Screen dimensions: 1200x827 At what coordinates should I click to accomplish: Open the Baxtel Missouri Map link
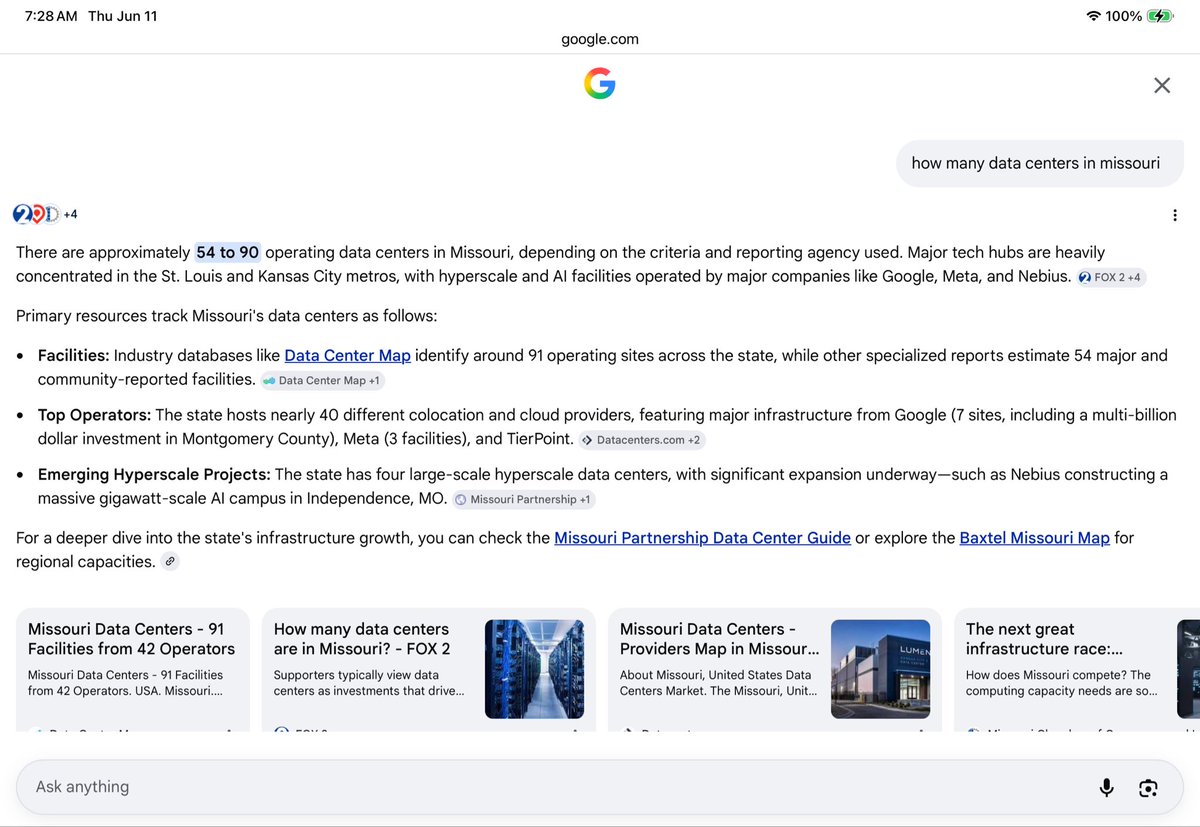pyautogui.click(x=1034, y=538)
